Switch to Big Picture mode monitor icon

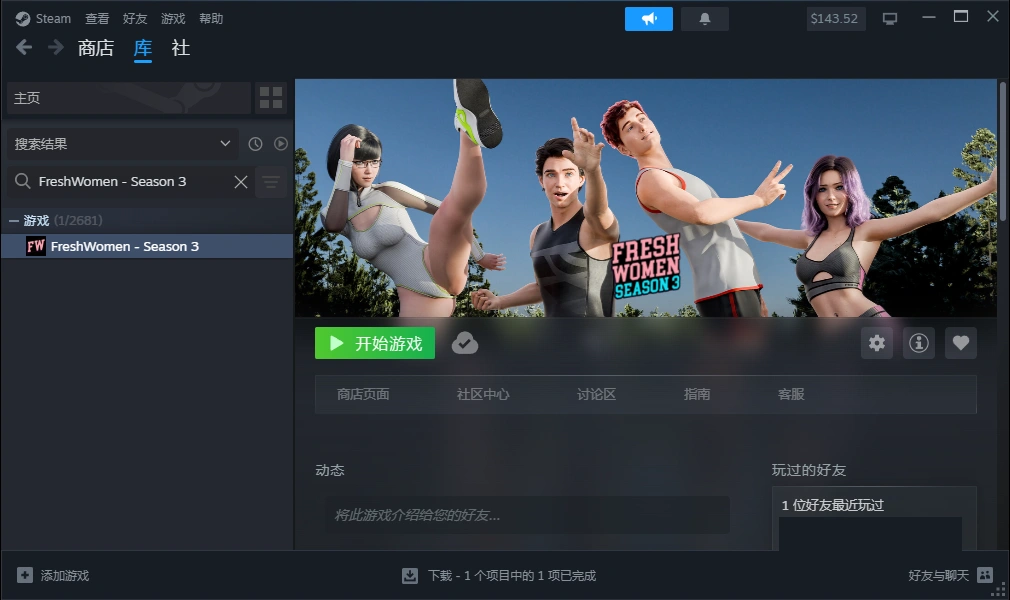click(x=890, y=19)
